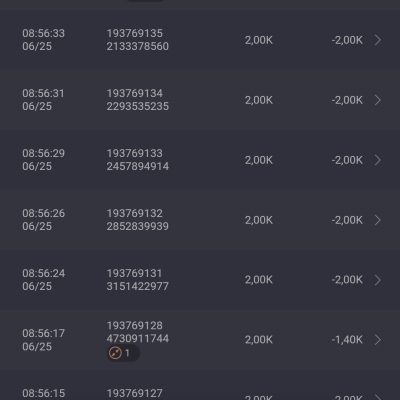Expand details chevron for 08:56:33 entry

378,40
